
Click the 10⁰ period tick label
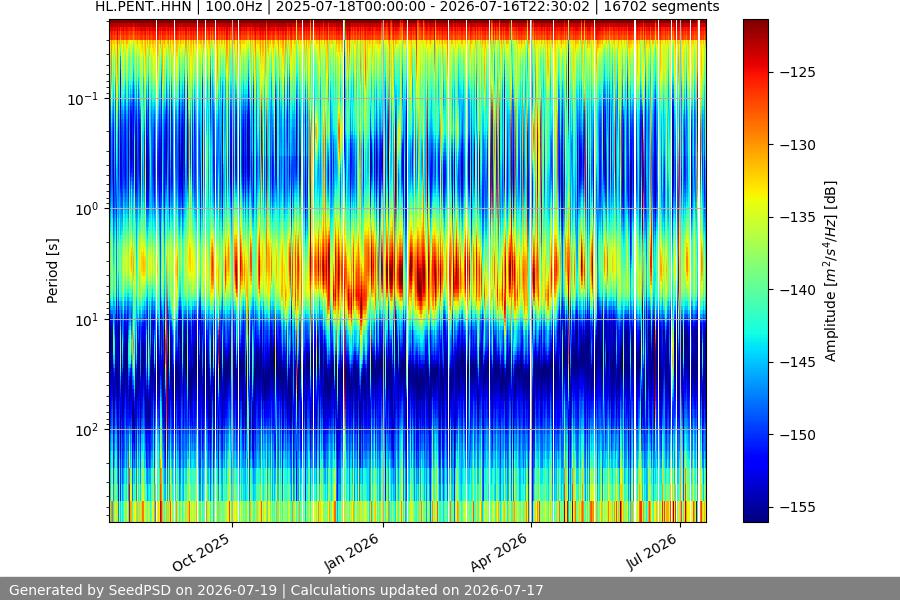(x=87, y=210)
